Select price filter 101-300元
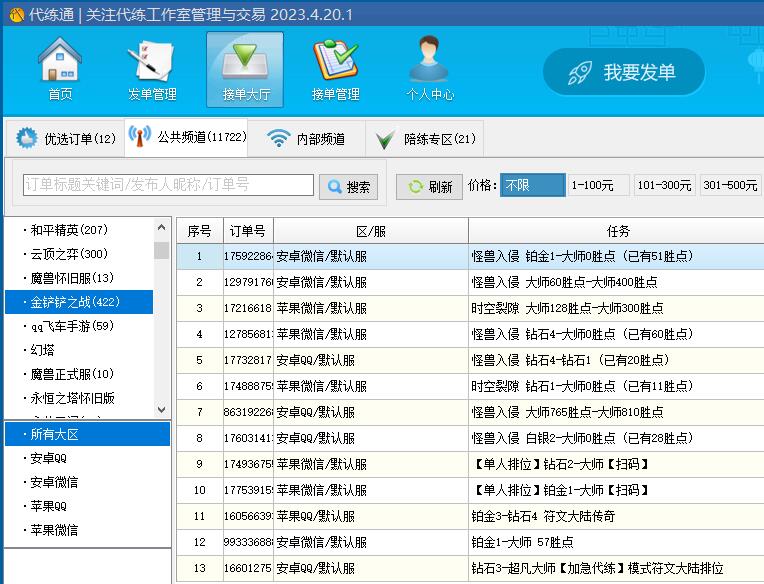Image resolution: width=764 pixels, height=584 pixels. (x=665, y=185)
